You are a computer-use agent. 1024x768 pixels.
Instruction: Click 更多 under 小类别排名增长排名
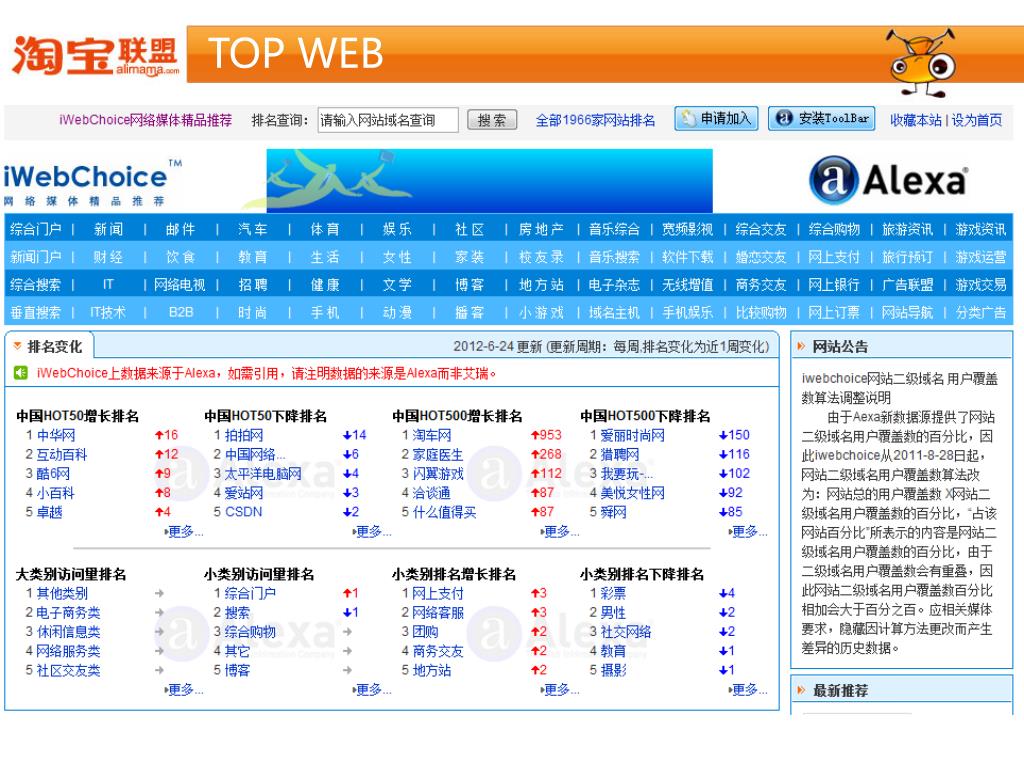(561, 690)
